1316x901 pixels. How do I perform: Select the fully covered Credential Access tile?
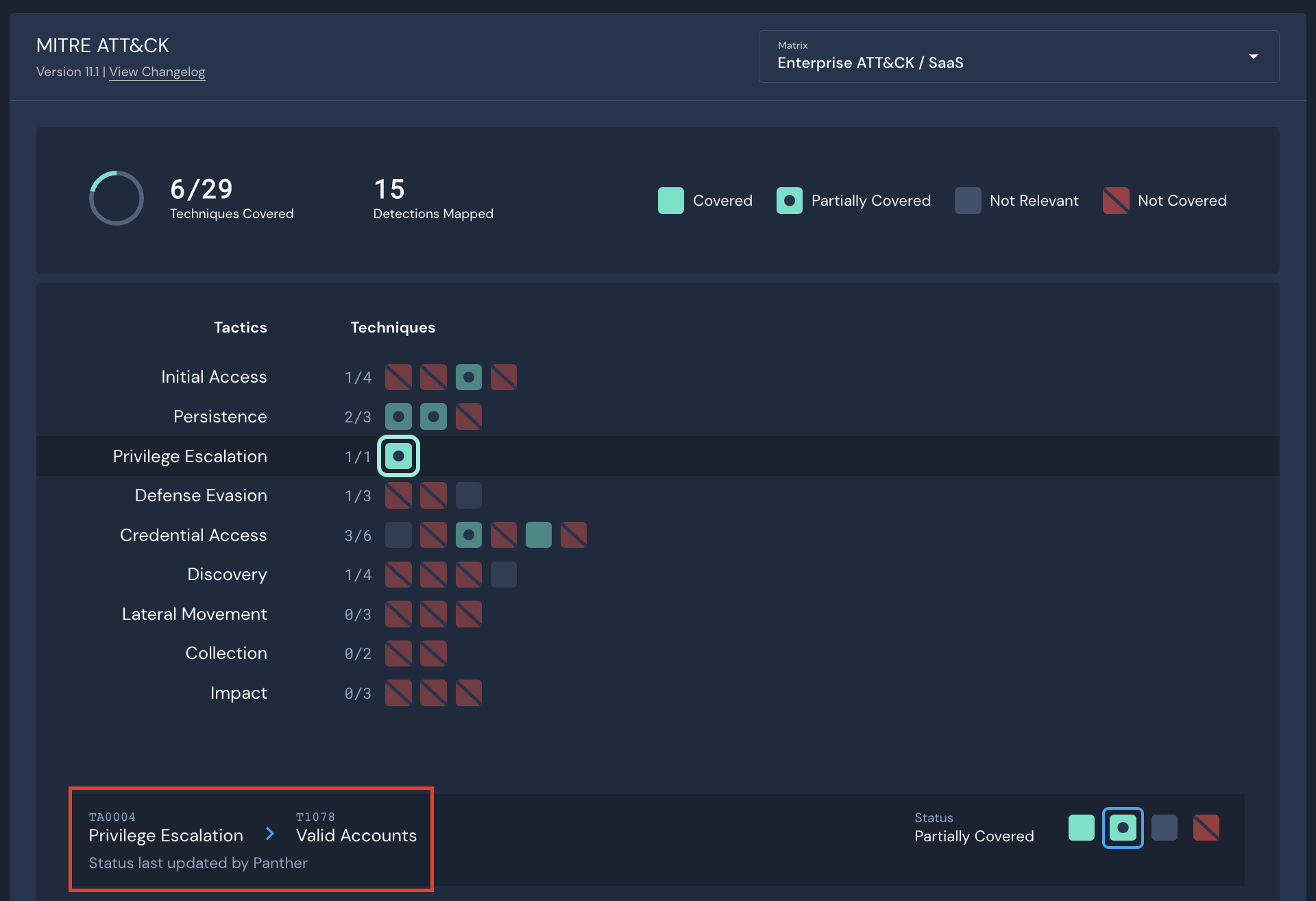coord(538,535)
